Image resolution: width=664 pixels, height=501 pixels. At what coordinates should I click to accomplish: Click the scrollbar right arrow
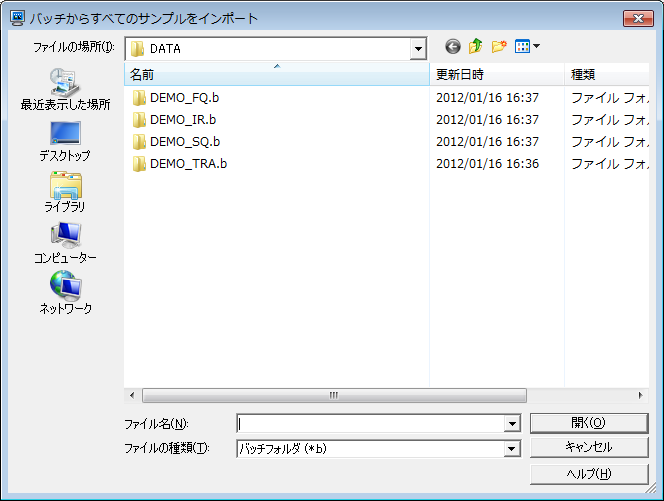coord(641,396)
